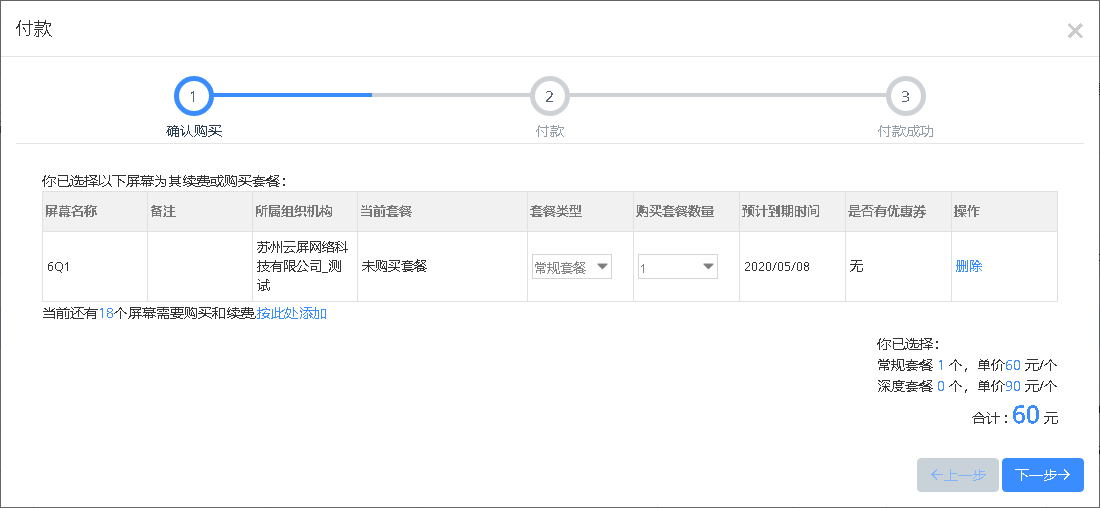The image size is (1100, 508).
Task: Click the 套餐类型 column header
Action: [556, 211]
